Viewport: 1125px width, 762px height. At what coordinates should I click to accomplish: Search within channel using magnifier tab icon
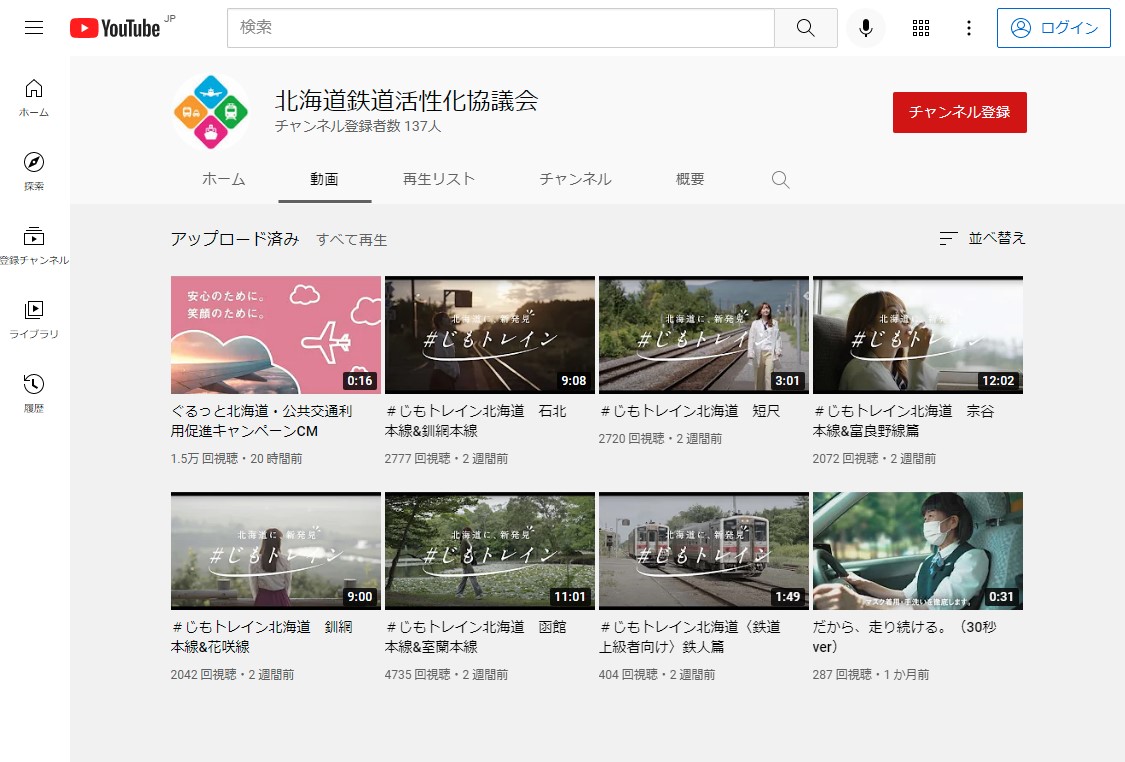[x=781, y=179]
